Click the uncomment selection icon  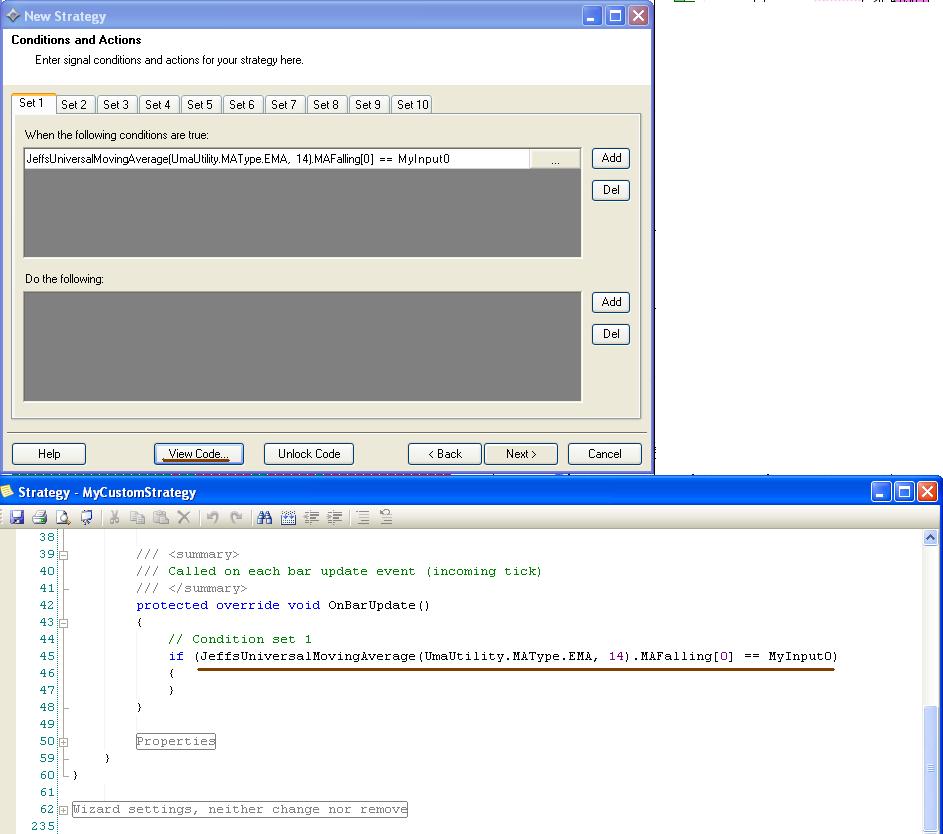click(x=386, y=517)
